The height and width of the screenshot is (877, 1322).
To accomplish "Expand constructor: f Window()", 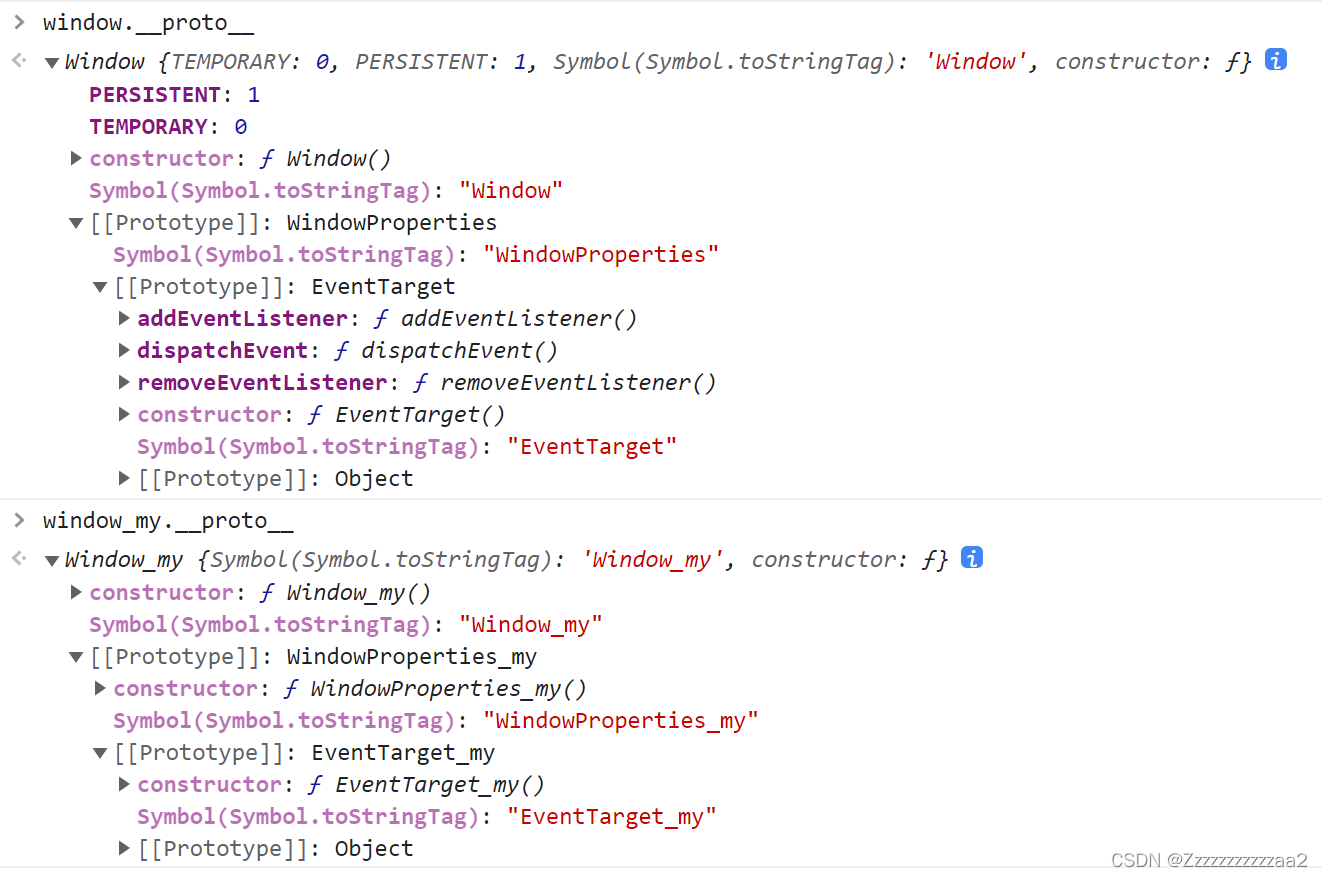I will pos(75,158).
